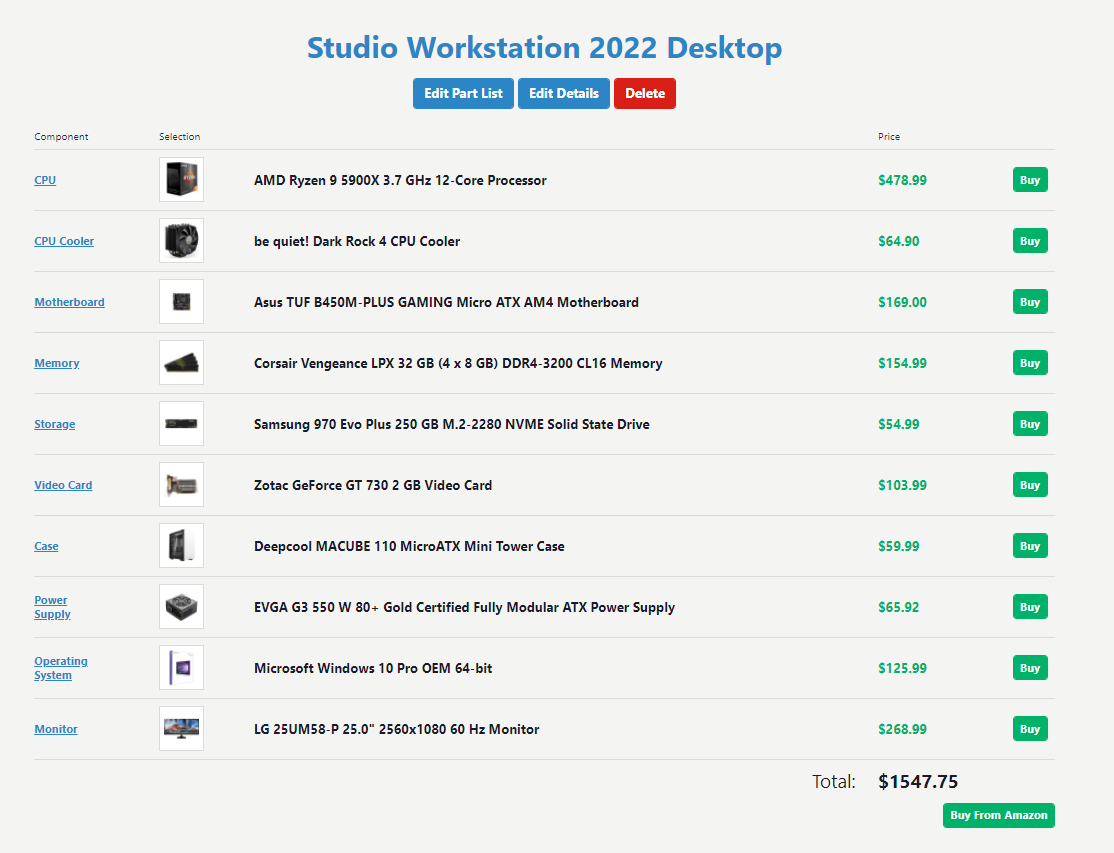Click the LG 25UM58-P 25.0" monitor name
The image size is (1114, 853).
coord(396,730)
